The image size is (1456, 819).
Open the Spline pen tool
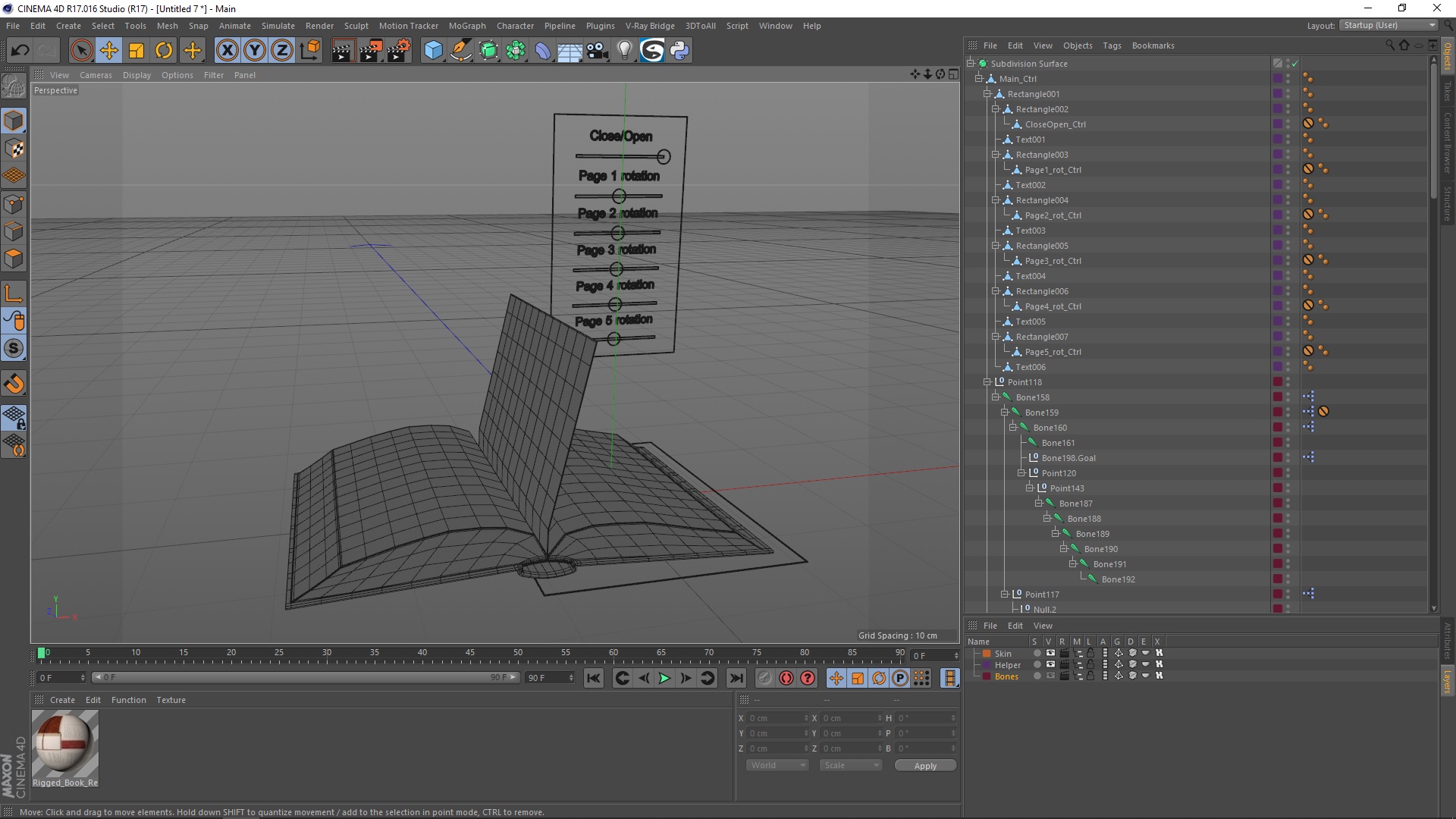click(x=461, y=51)
